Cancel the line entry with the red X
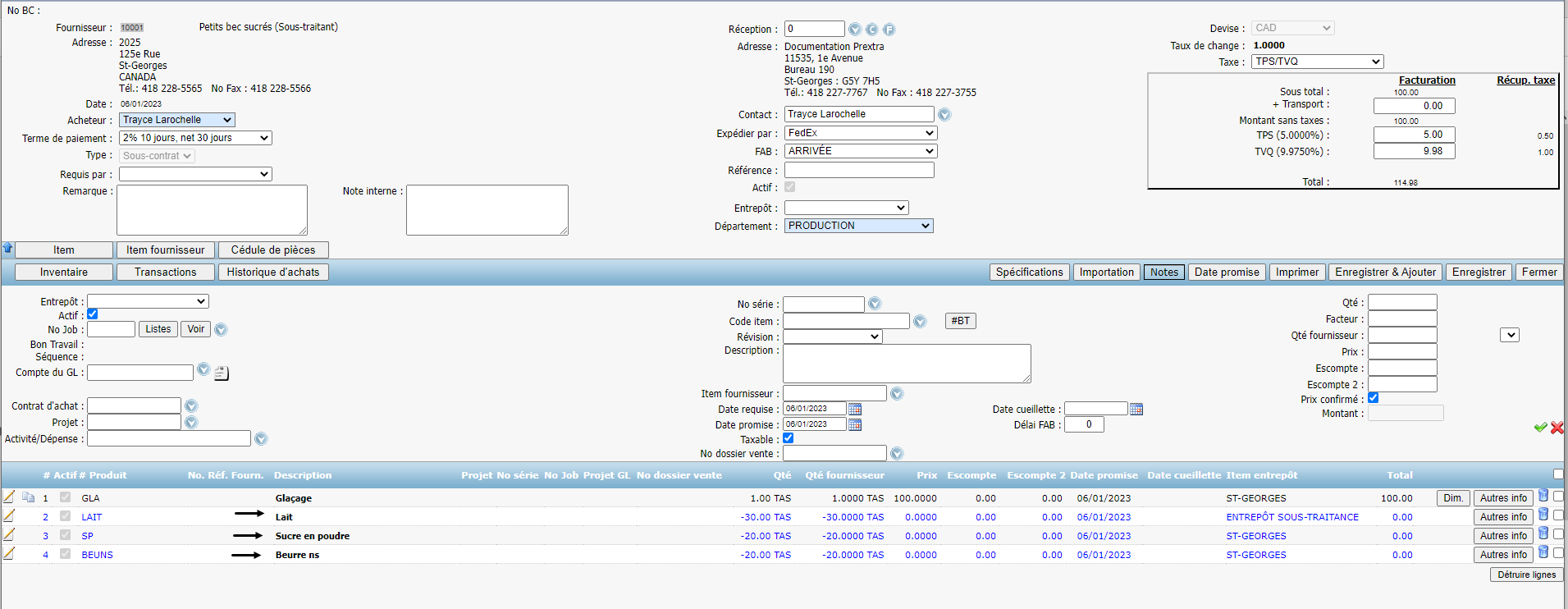Screen dimensions: 1568x609 tap(1557, 428)
